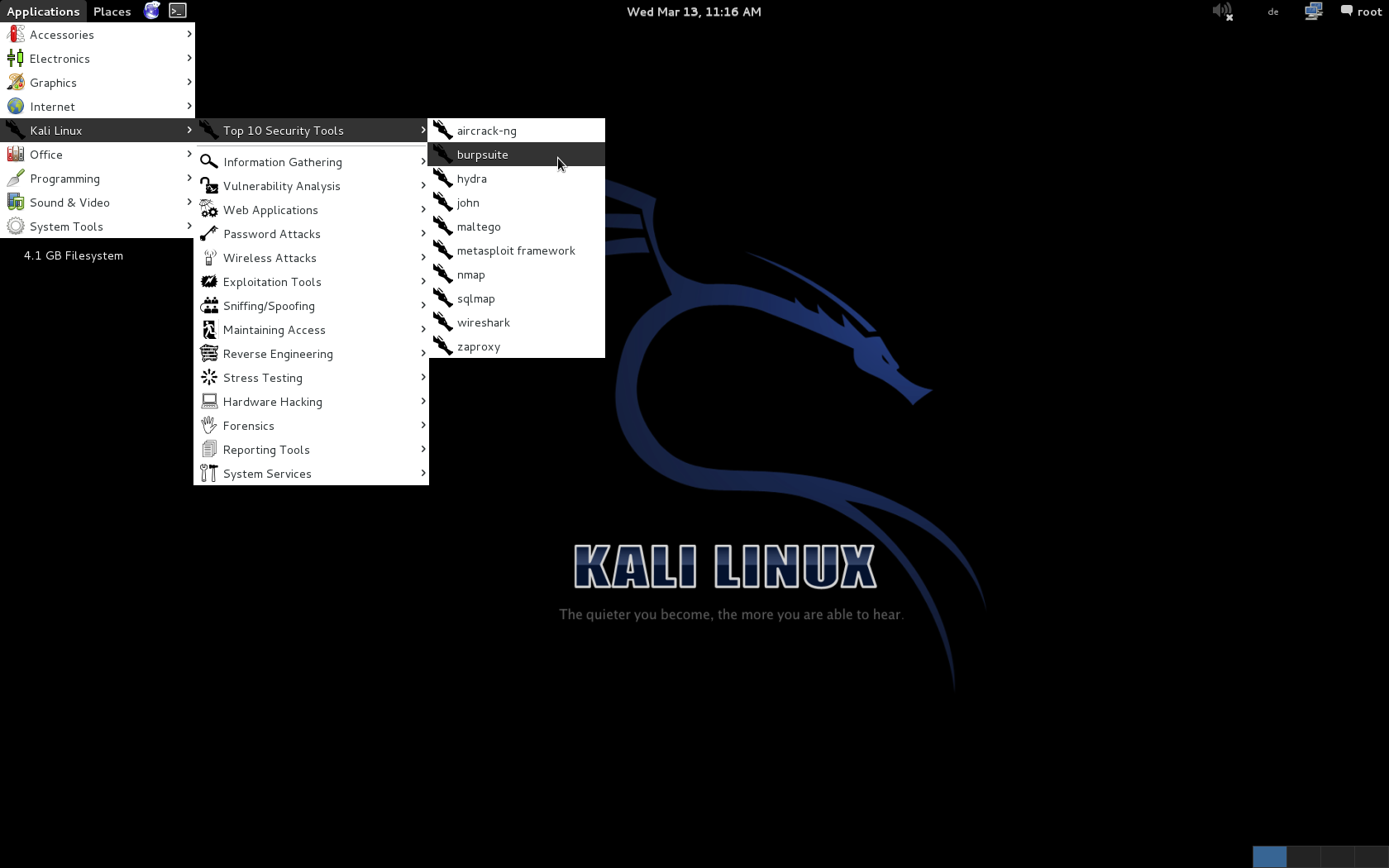Click the System Tools gear icon
1389x868 pixels.
(x=16, y=227)
